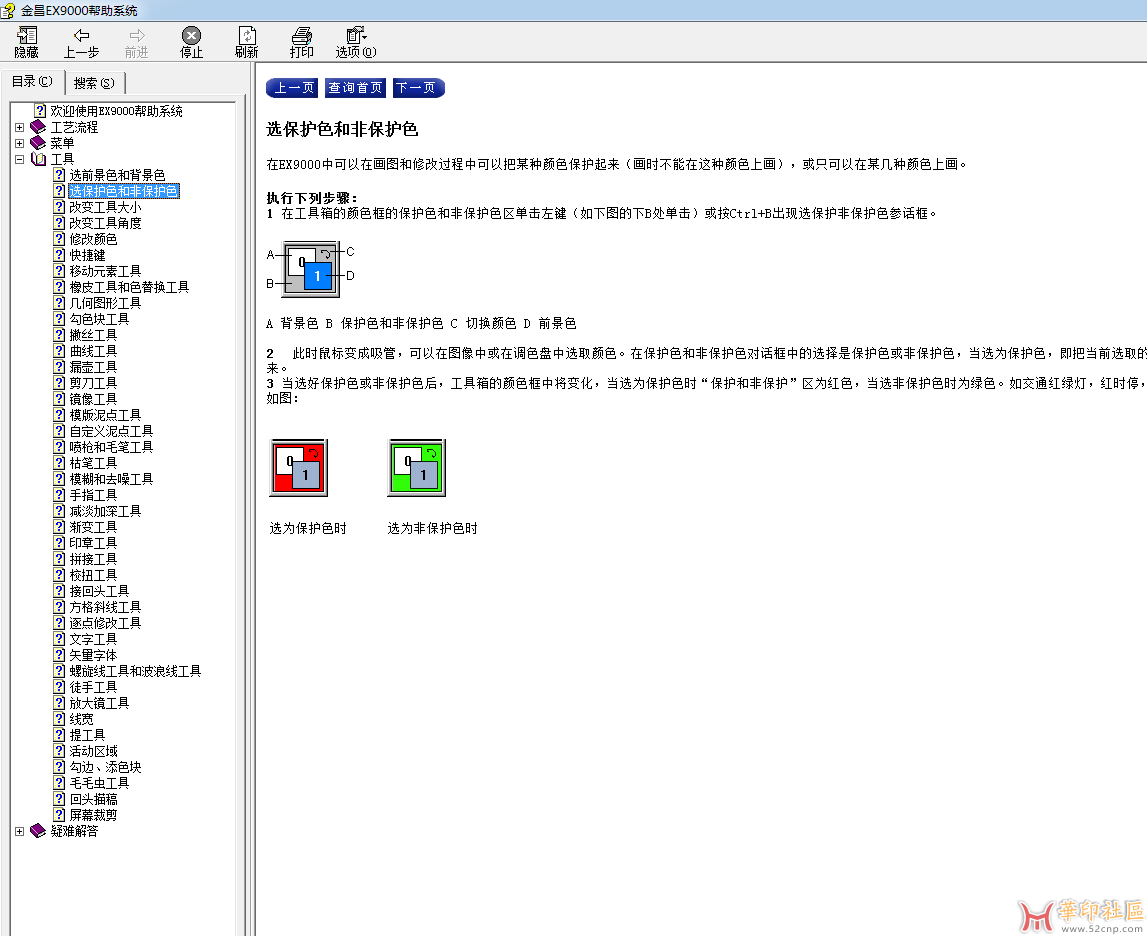This screenshot has width=1147, height=936.
Task: Click the green non-protected color box image
Action: click(416, 468)
